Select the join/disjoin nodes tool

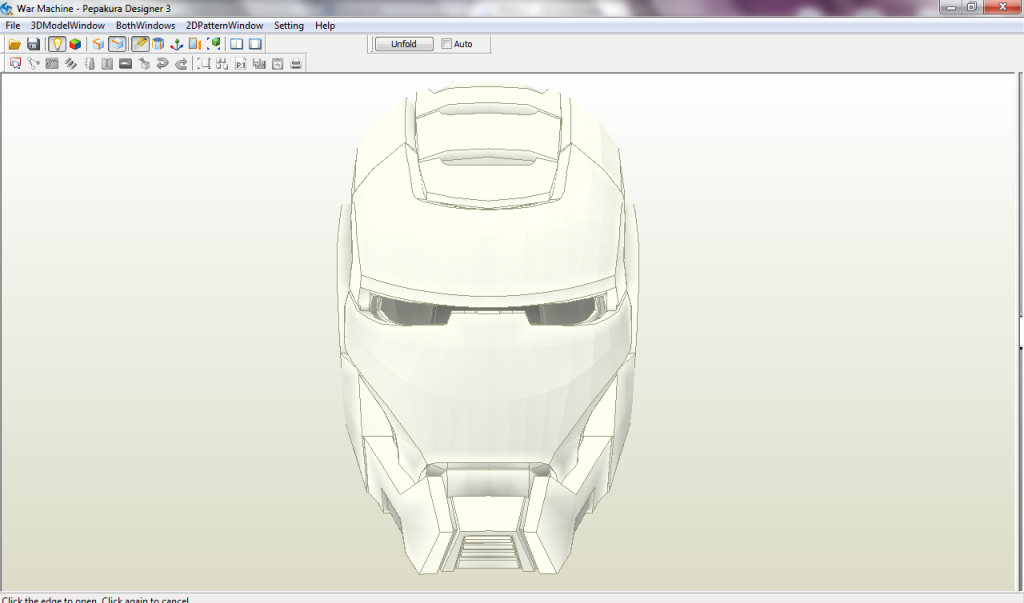tap(33, 64)
